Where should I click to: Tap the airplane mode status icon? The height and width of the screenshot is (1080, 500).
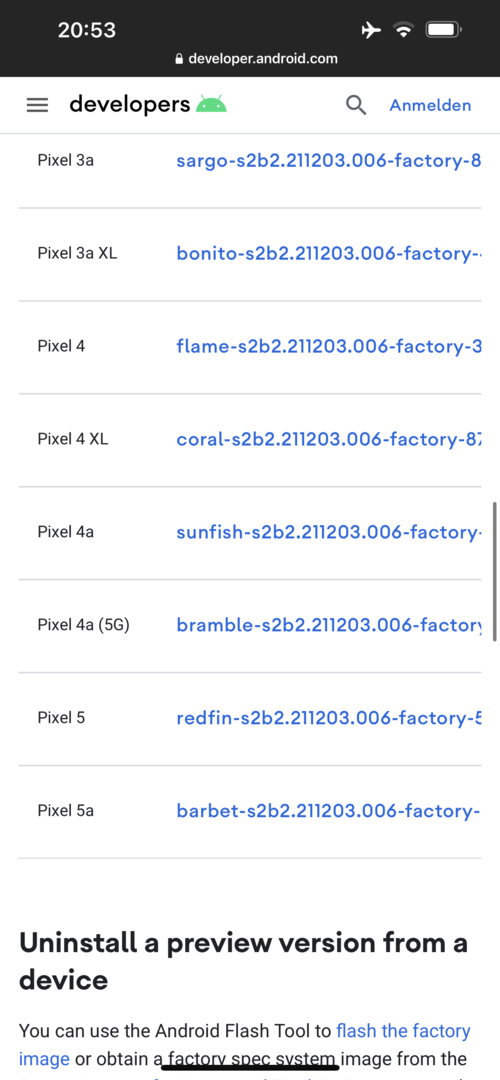tap(371, 30)
